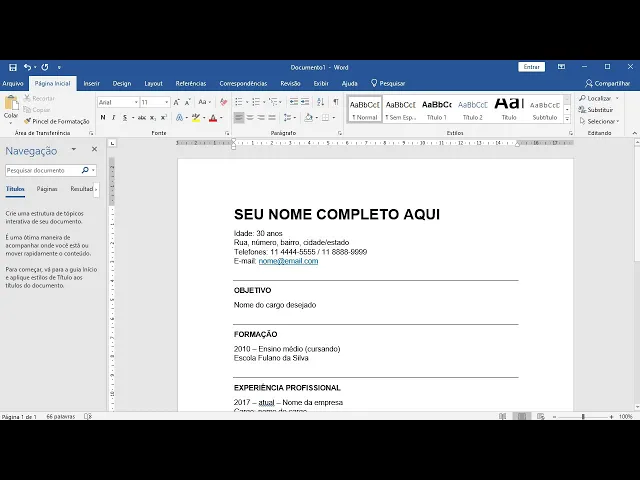Screen dimensions: 640x480
Task: Collapse the ribbon with the chevron
Action: (634, 133)
